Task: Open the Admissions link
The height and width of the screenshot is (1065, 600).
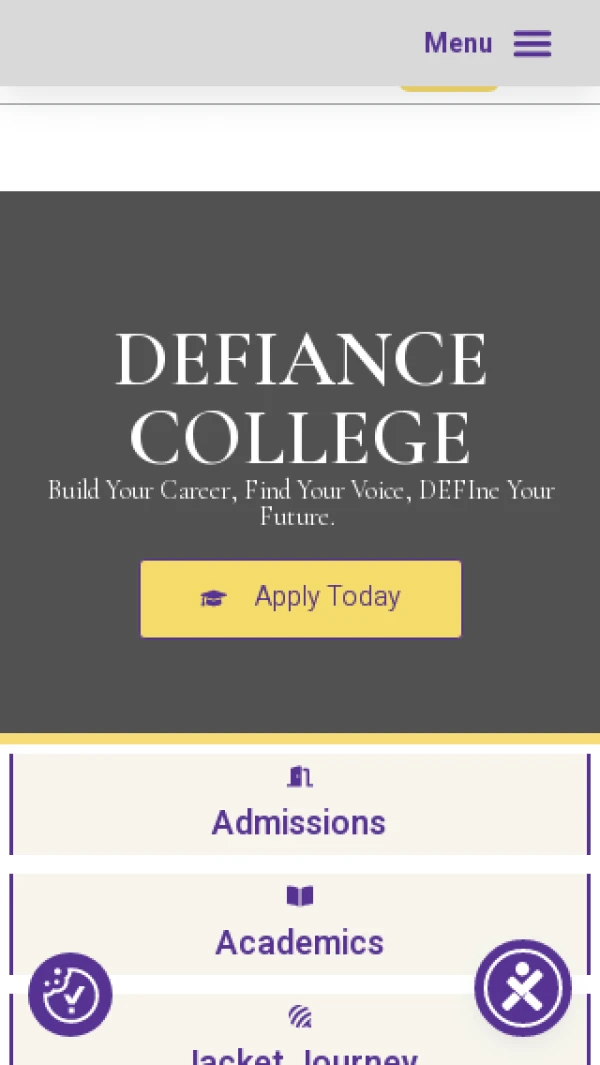Action: pos(299,823)
